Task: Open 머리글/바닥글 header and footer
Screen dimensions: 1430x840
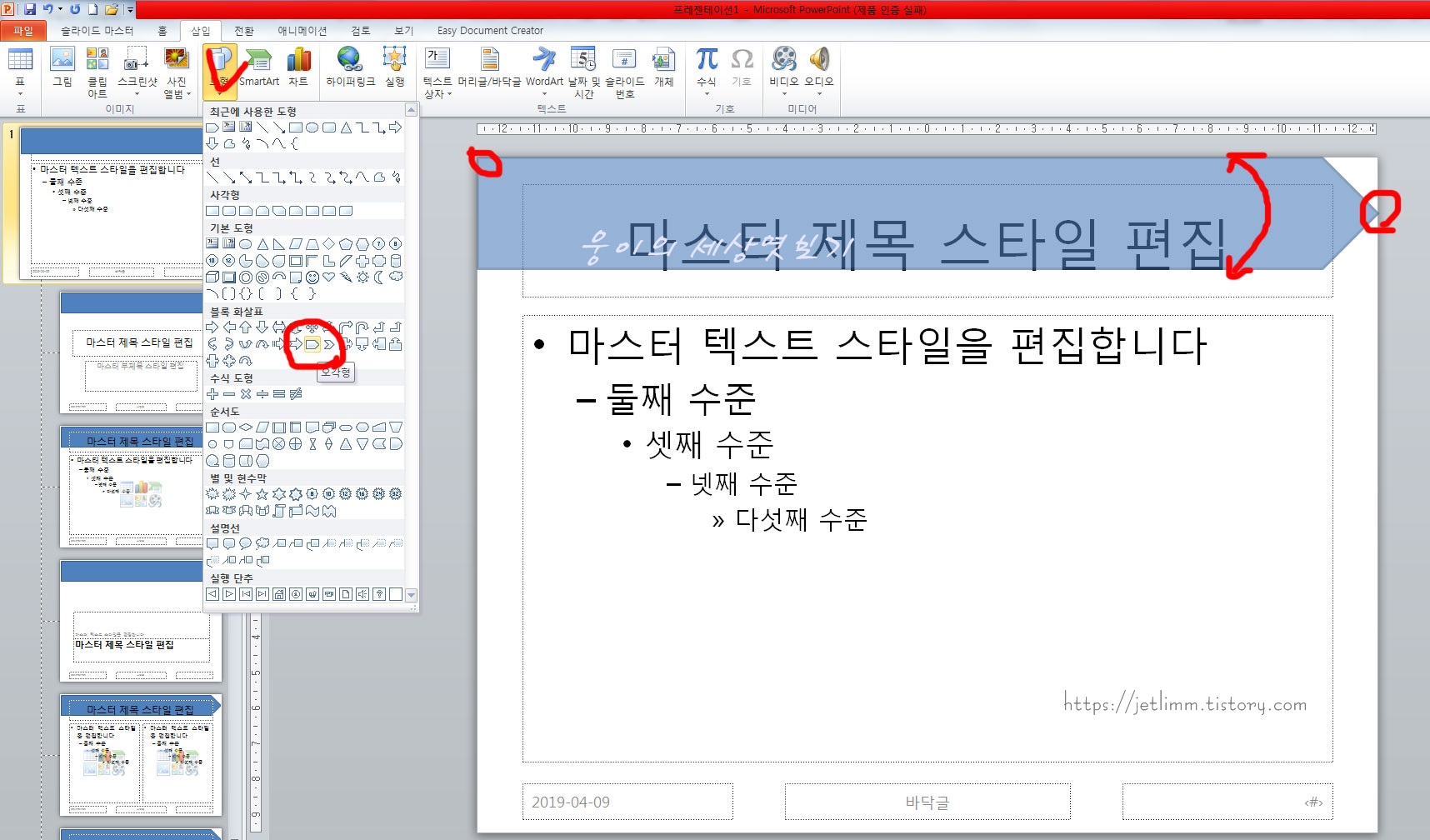Action: pos(489,67)
